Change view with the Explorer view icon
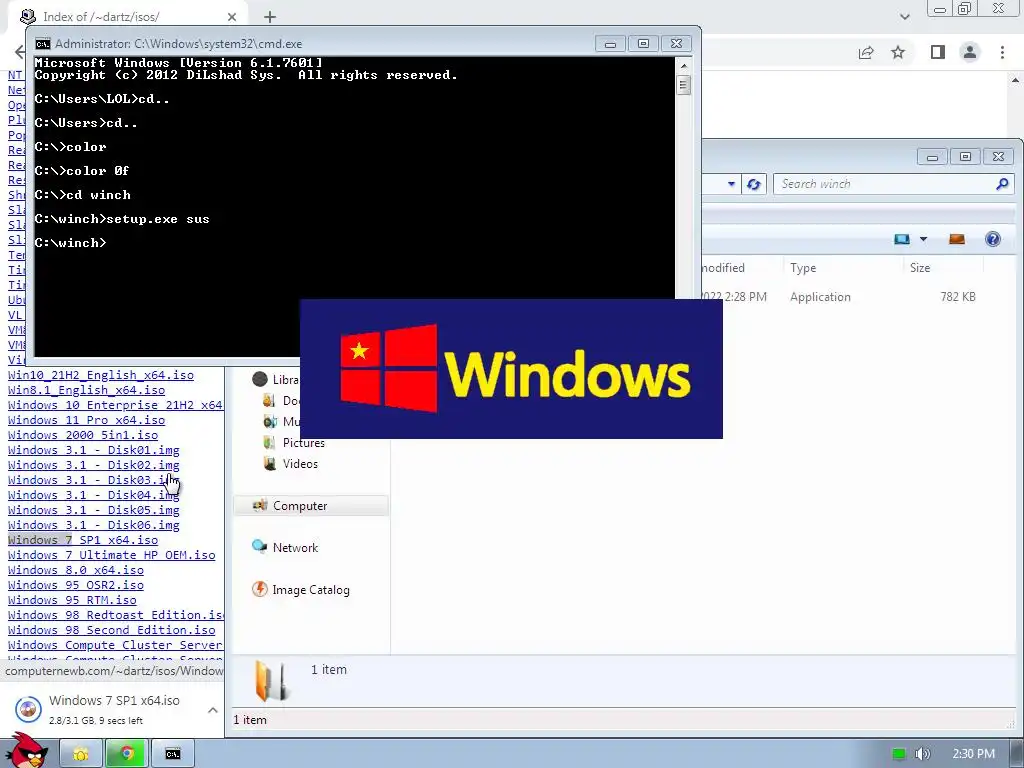 click(x=902, y=239)
